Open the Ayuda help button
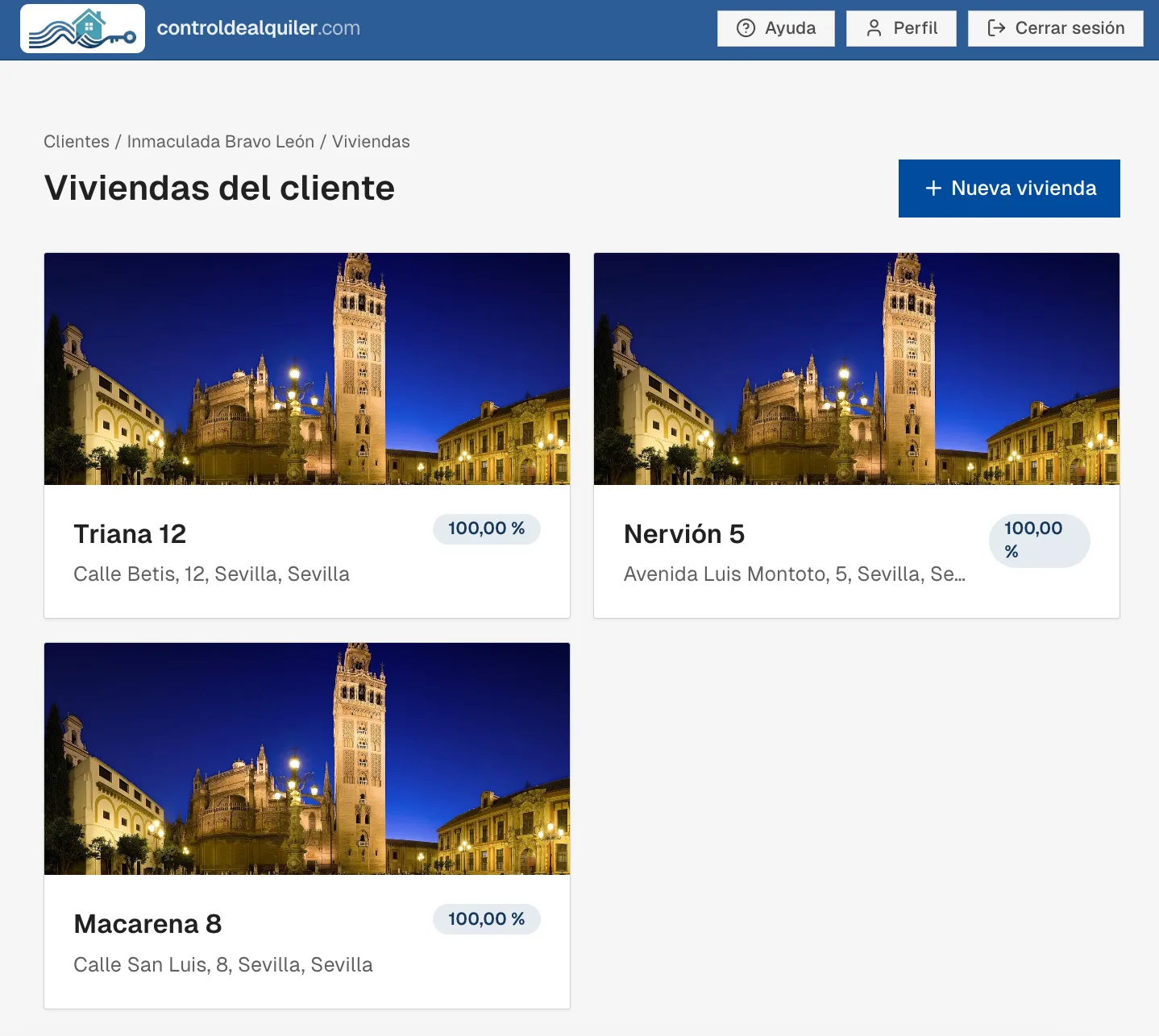1159x1036 pixels. coord(776,28)
